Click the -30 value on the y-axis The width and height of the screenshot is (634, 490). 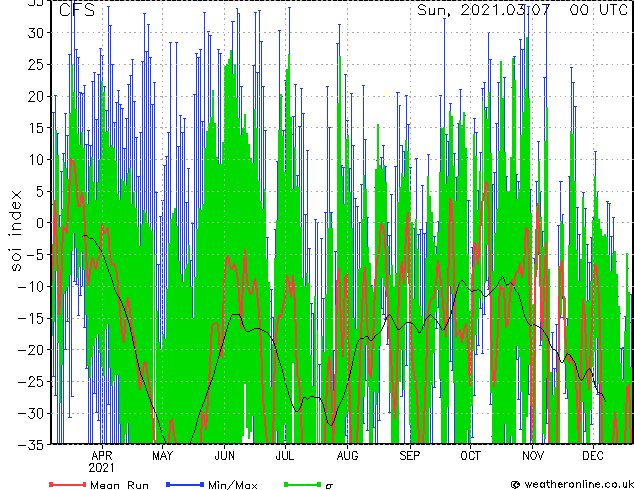(32, 413)
